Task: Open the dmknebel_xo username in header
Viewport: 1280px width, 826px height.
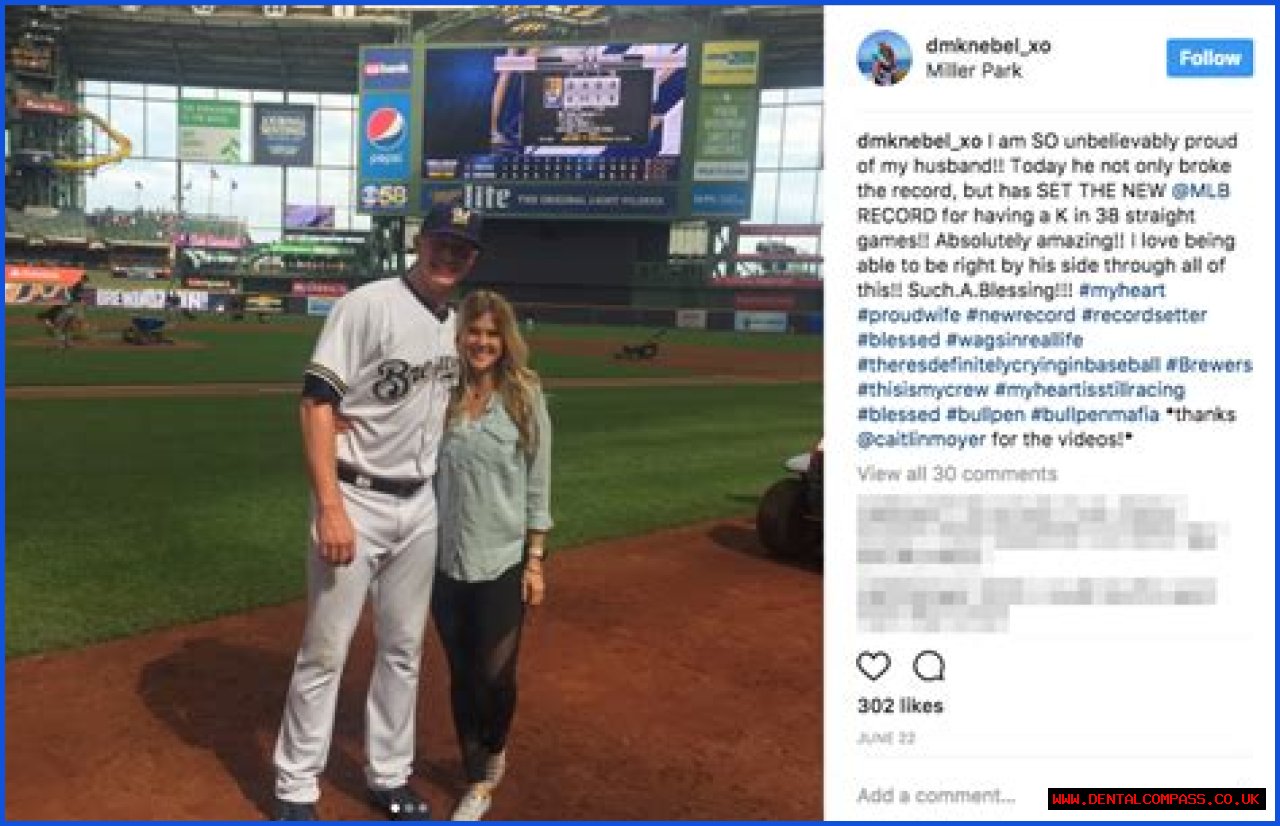Action: 988,46
